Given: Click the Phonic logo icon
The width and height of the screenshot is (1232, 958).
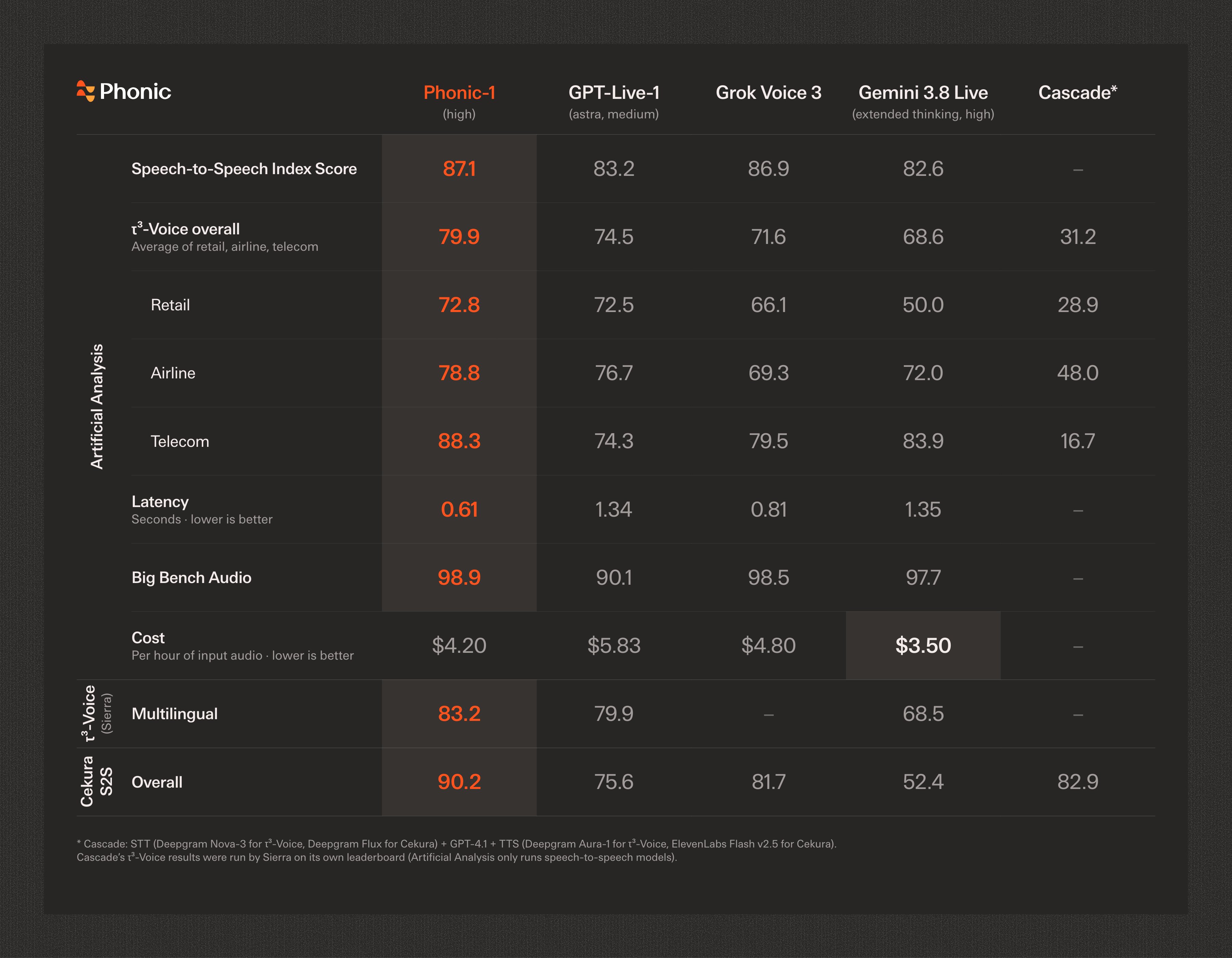Looking at the screenshot, I should pos(86,91).
